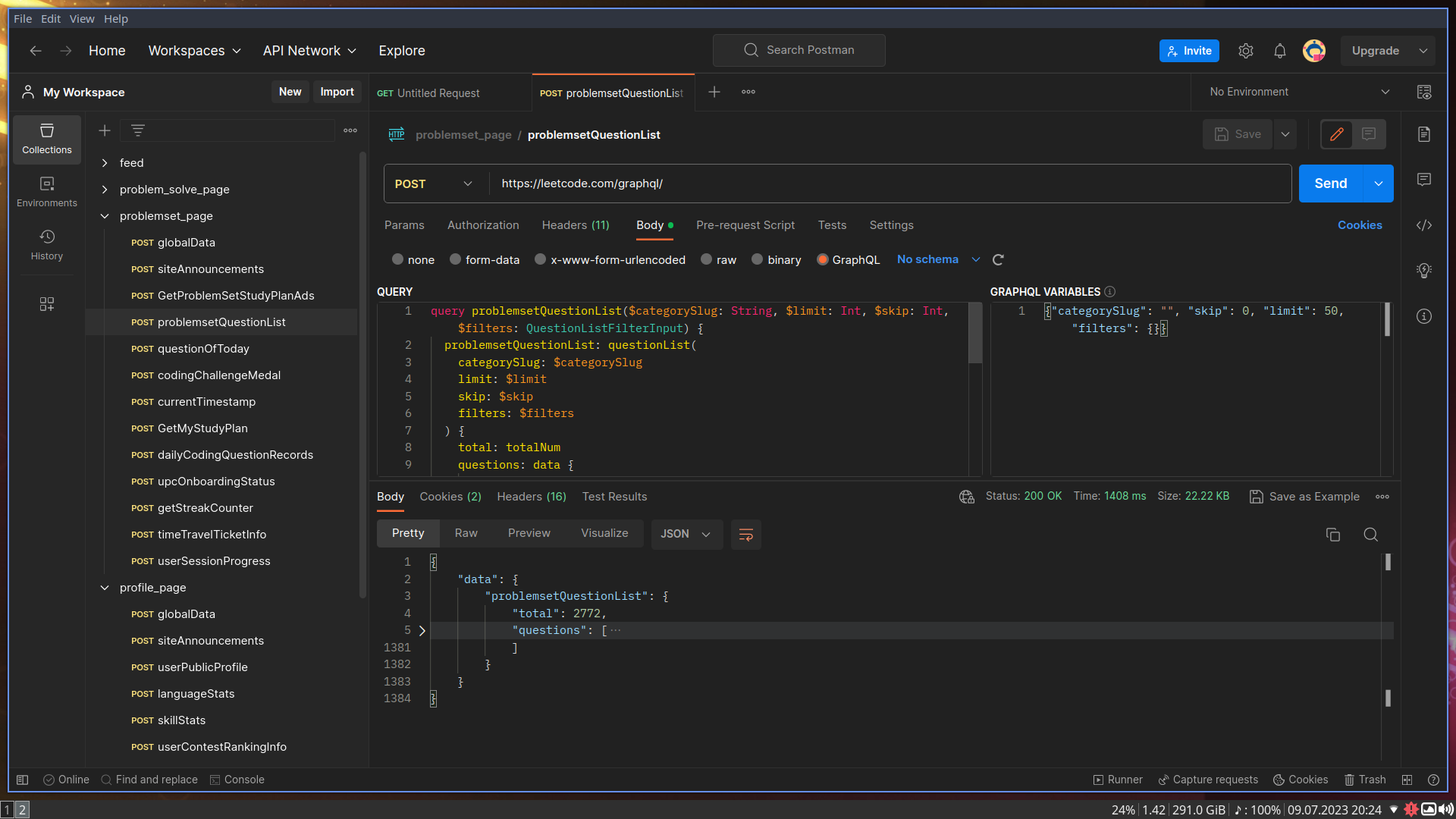The height and width of the screenshot is (819, 1456).
Task: Open the Pre-request Script tab
Action: click(x=745, y=225)
